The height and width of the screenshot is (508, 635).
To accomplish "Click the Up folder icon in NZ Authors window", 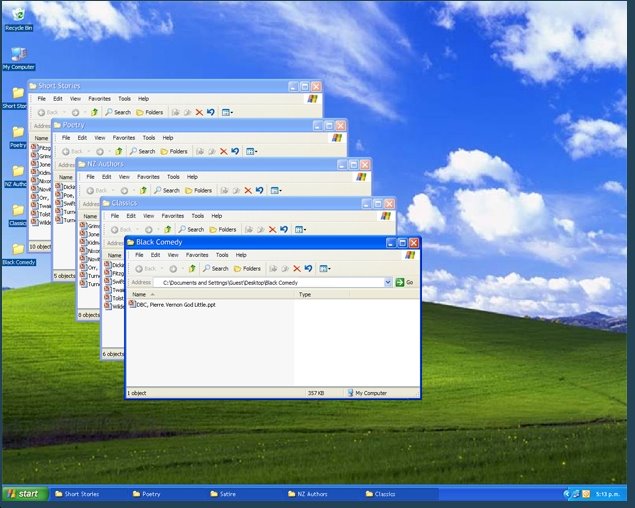I will click(143, 190).
